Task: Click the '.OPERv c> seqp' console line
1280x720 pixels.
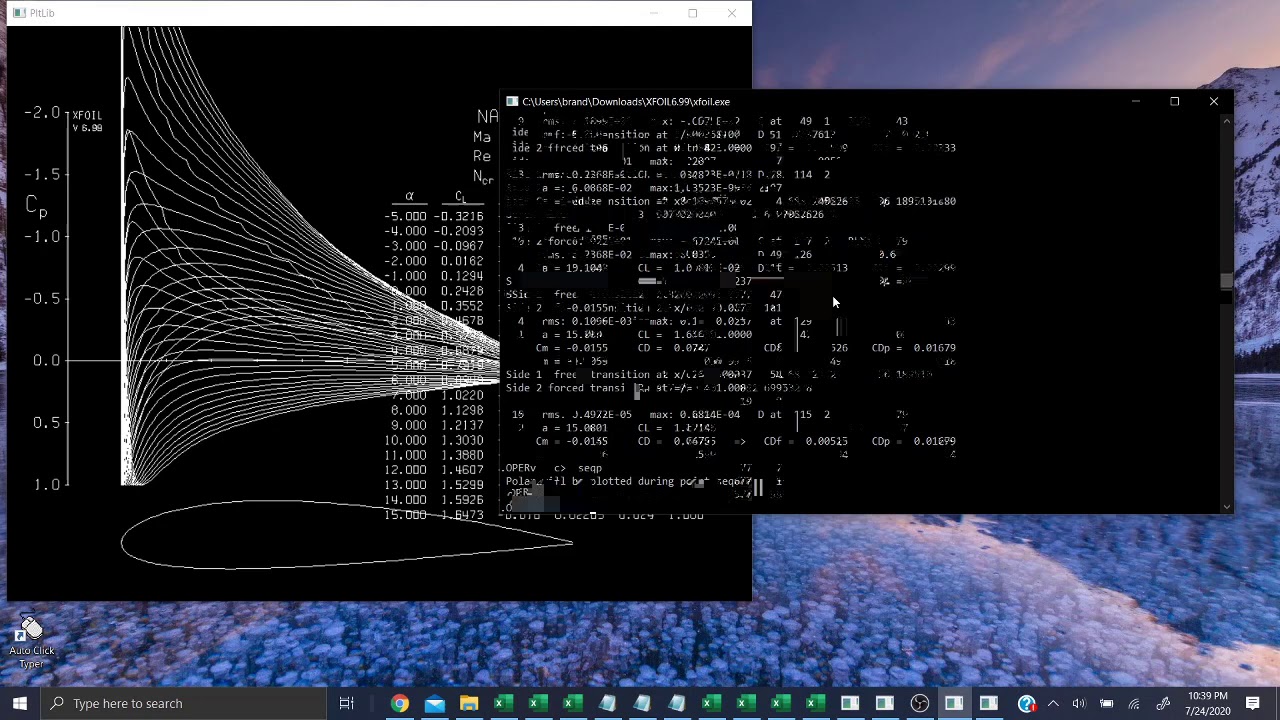Action: 554,468
